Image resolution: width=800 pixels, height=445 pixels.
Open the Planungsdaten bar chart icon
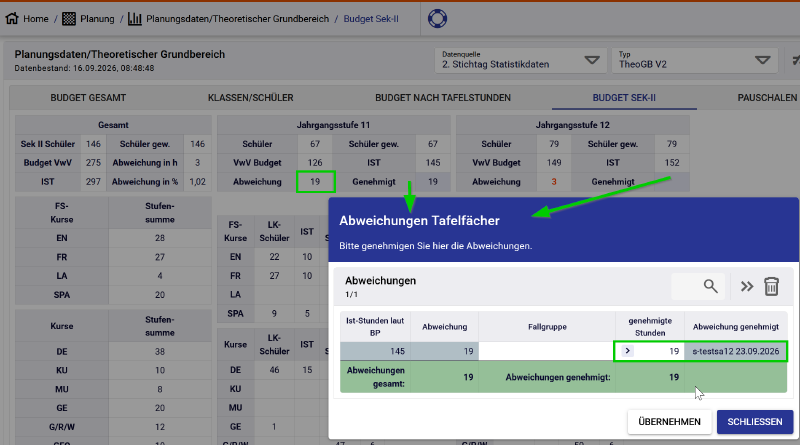click(x=135, y=19)
